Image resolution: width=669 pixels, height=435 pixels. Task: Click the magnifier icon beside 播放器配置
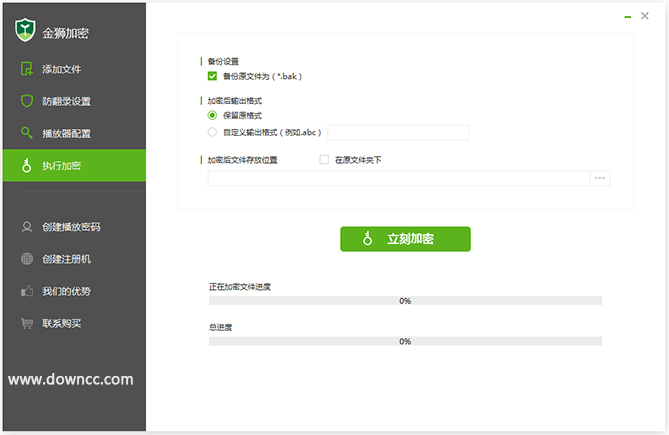point(27,133)
